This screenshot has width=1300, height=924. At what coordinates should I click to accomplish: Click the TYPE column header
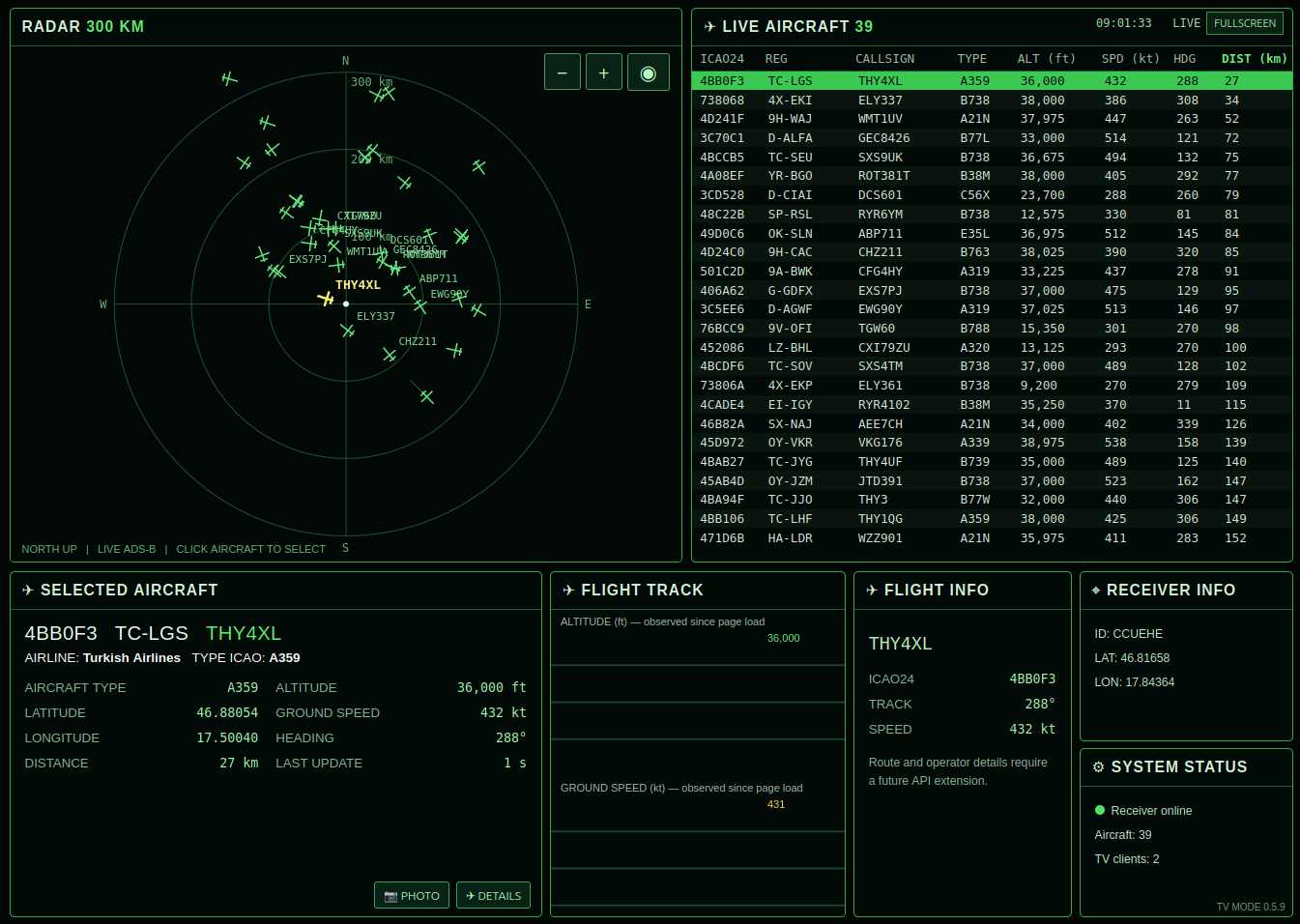click(972, 59)
